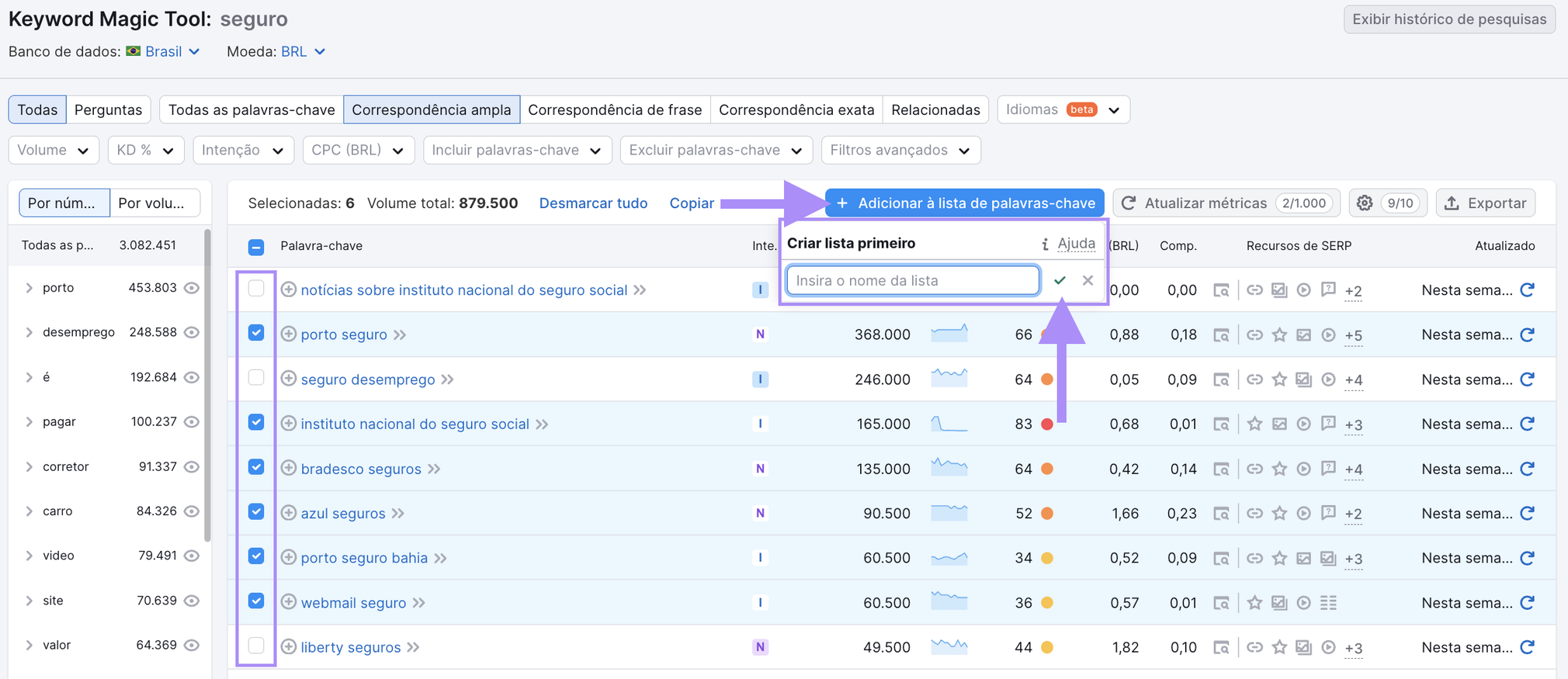Open the Volume filter dropdown

54,150
